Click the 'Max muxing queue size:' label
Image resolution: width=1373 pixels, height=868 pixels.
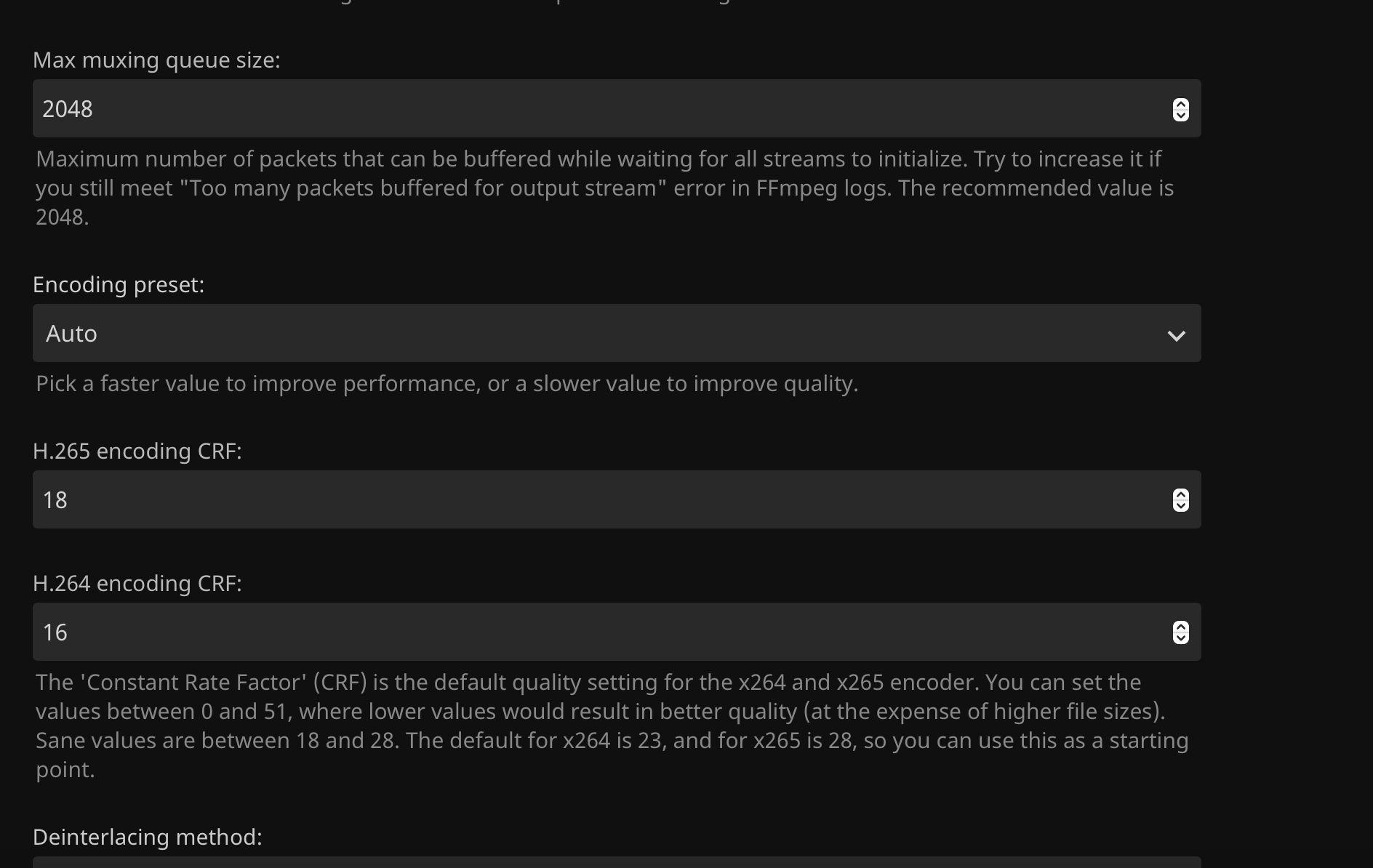[x=156, y=60]
